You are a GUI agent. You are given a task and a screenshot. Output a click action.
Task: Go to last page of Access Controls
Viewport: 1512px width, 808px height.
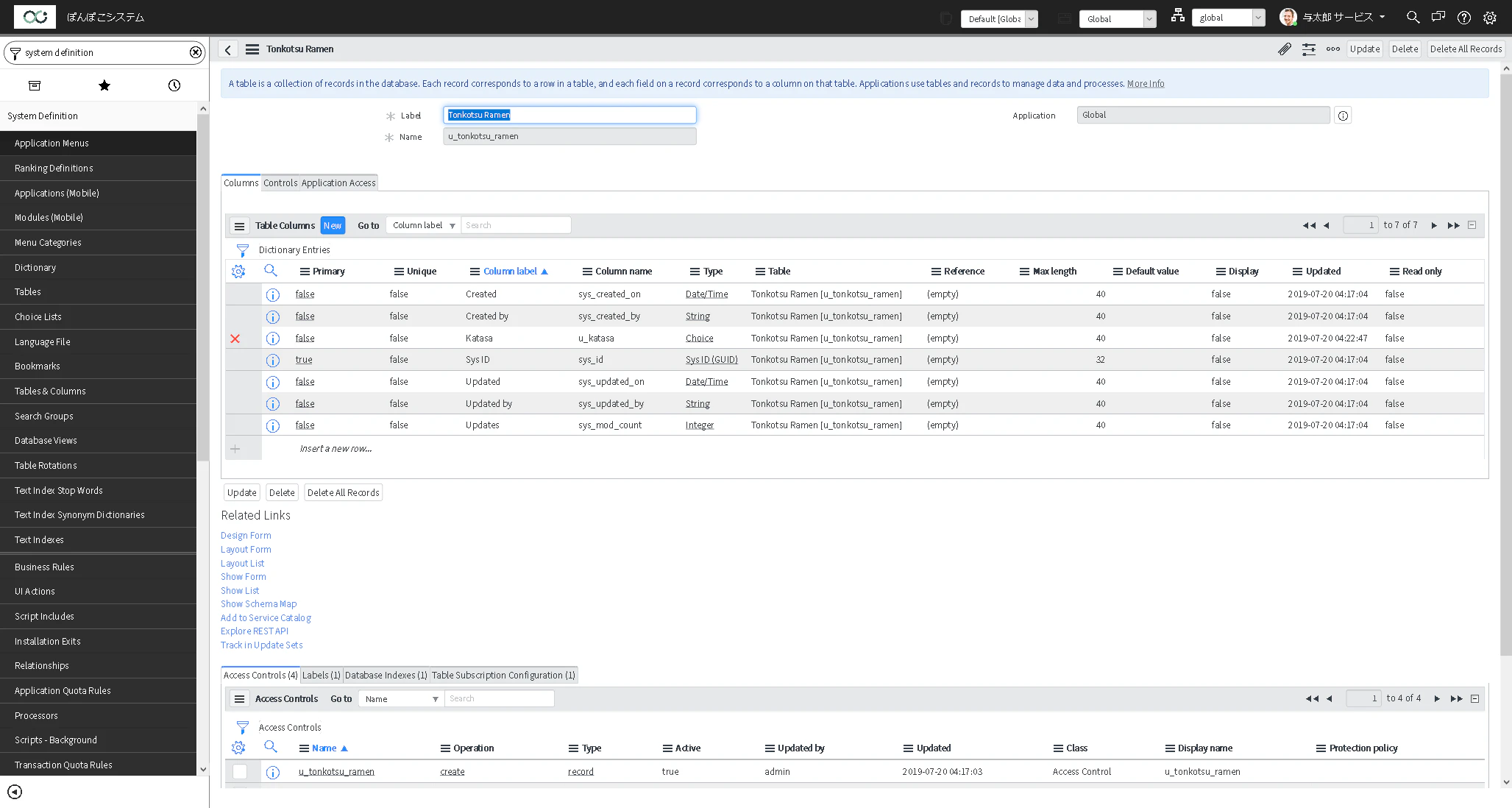pyautogui.click(x=1457, y=698)
